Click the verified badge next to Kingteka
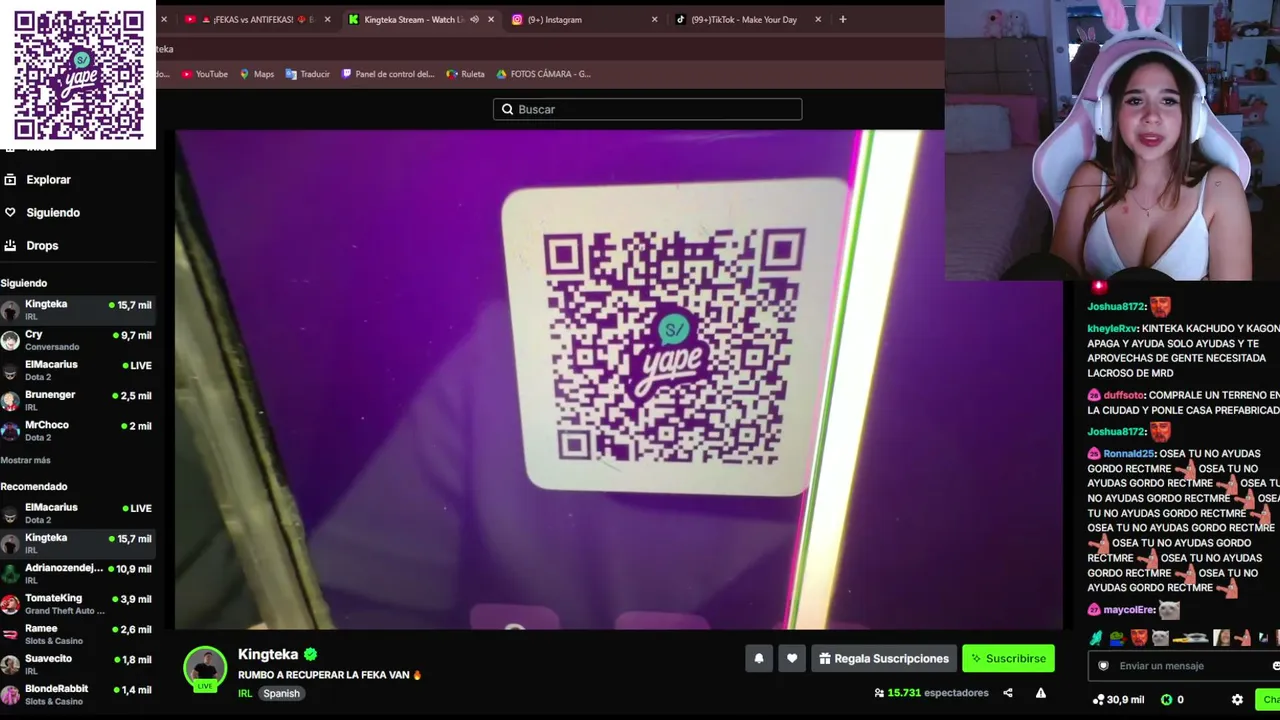The image size is (1280, 720). pyautogui.click(x=311, y=654)
